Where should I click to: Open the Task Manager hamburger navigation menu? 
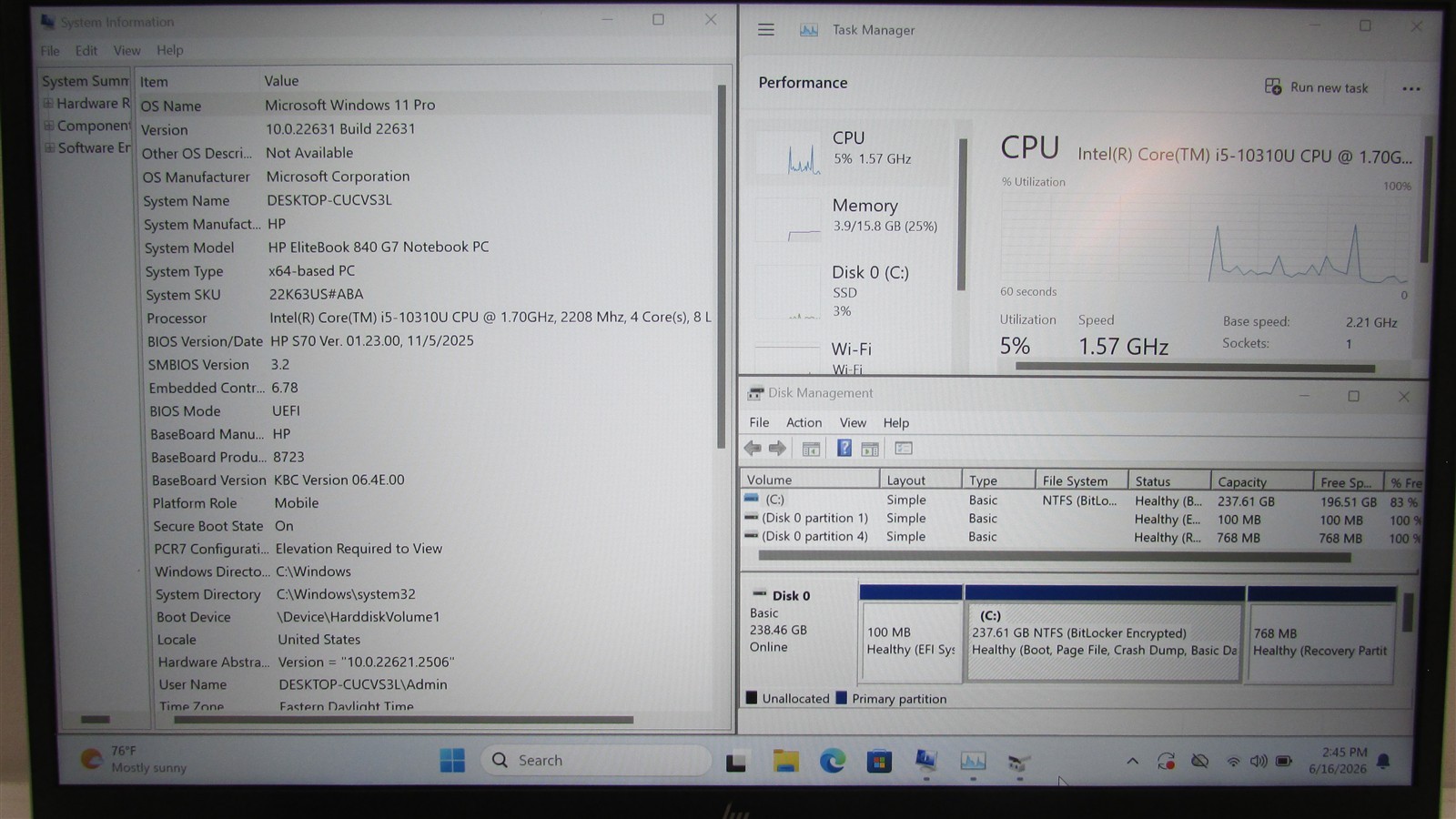tap(766, 30)
